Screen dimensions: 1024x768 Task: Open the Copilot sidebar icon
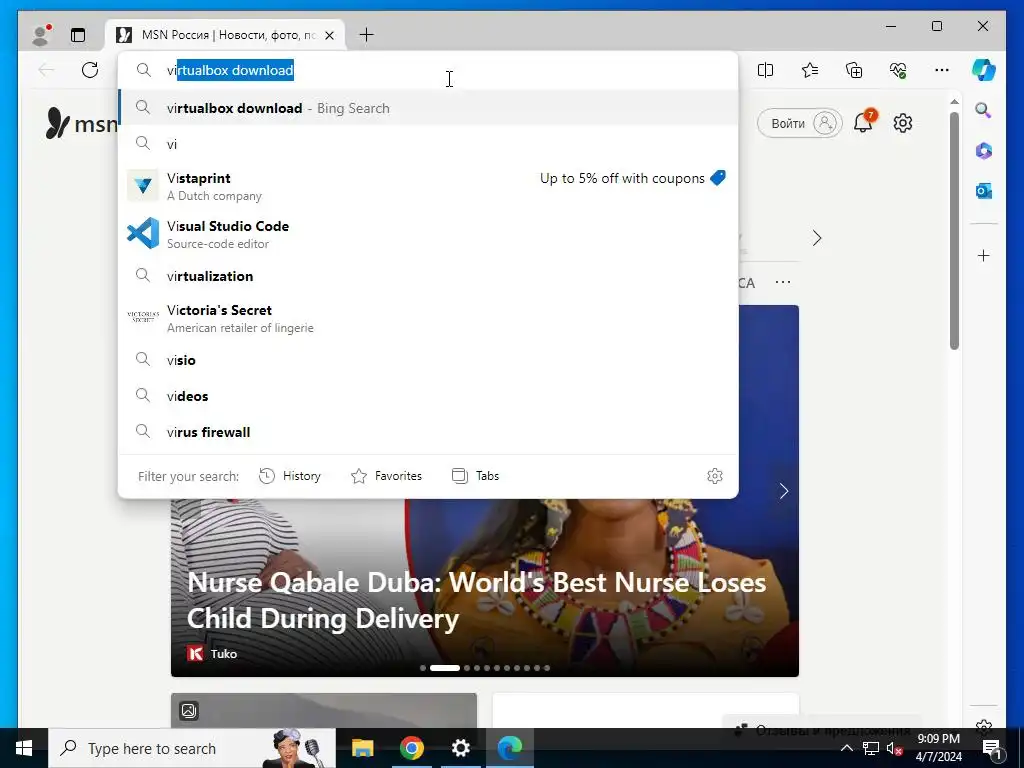984,70
